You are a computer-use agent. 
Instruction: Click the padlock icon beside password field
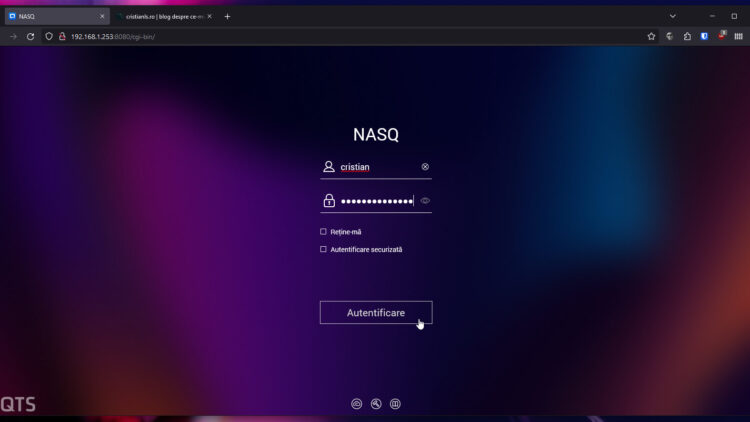click(329, 200)
